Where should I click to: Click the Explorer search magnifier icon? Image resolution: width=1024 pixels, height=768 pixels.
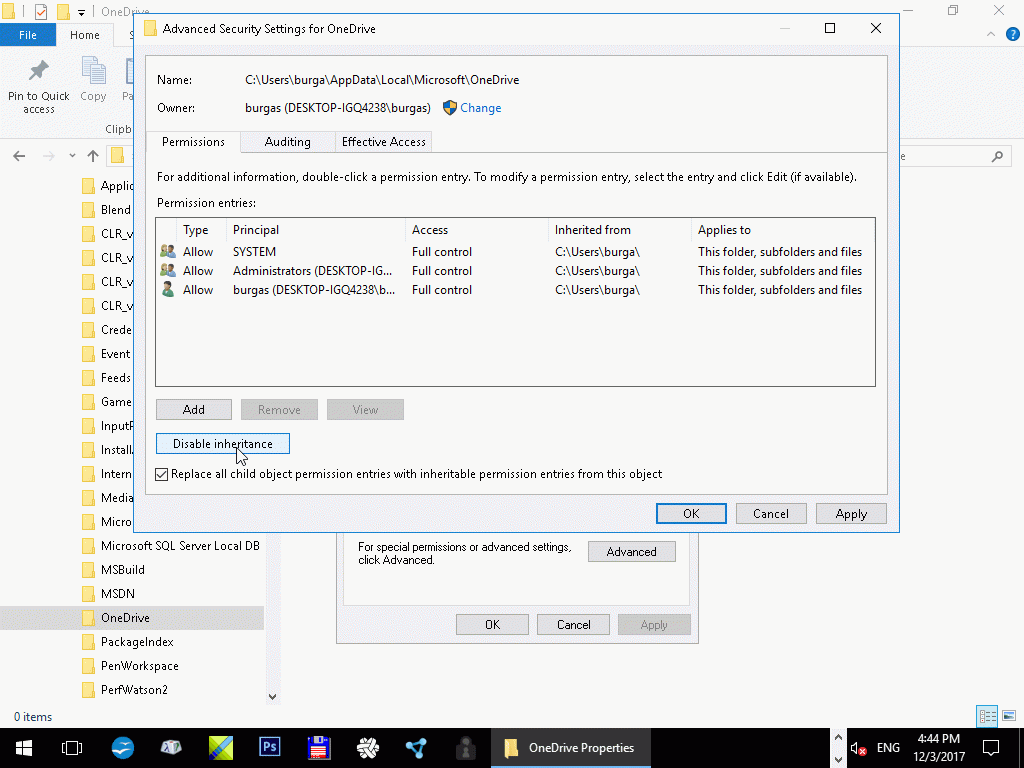point(997,156)
